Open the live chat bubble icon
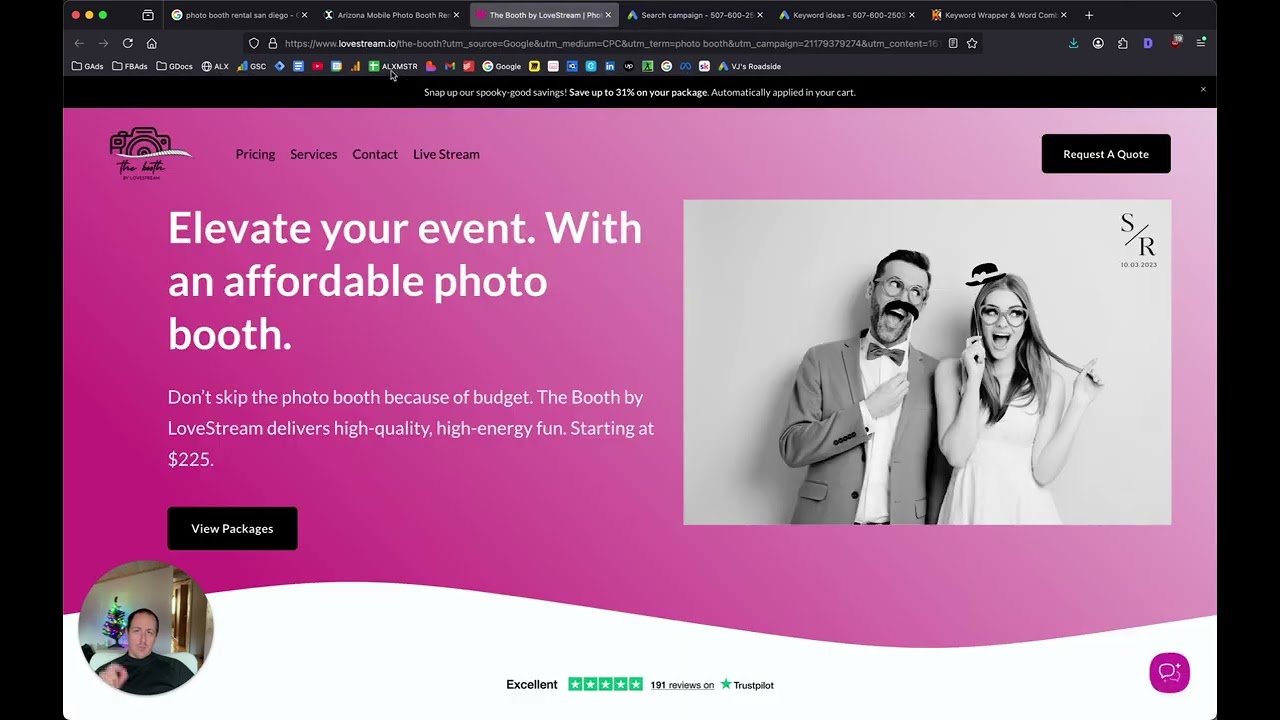The height and width of the screenshot is (720, 1280). [x=1169, y=672]
